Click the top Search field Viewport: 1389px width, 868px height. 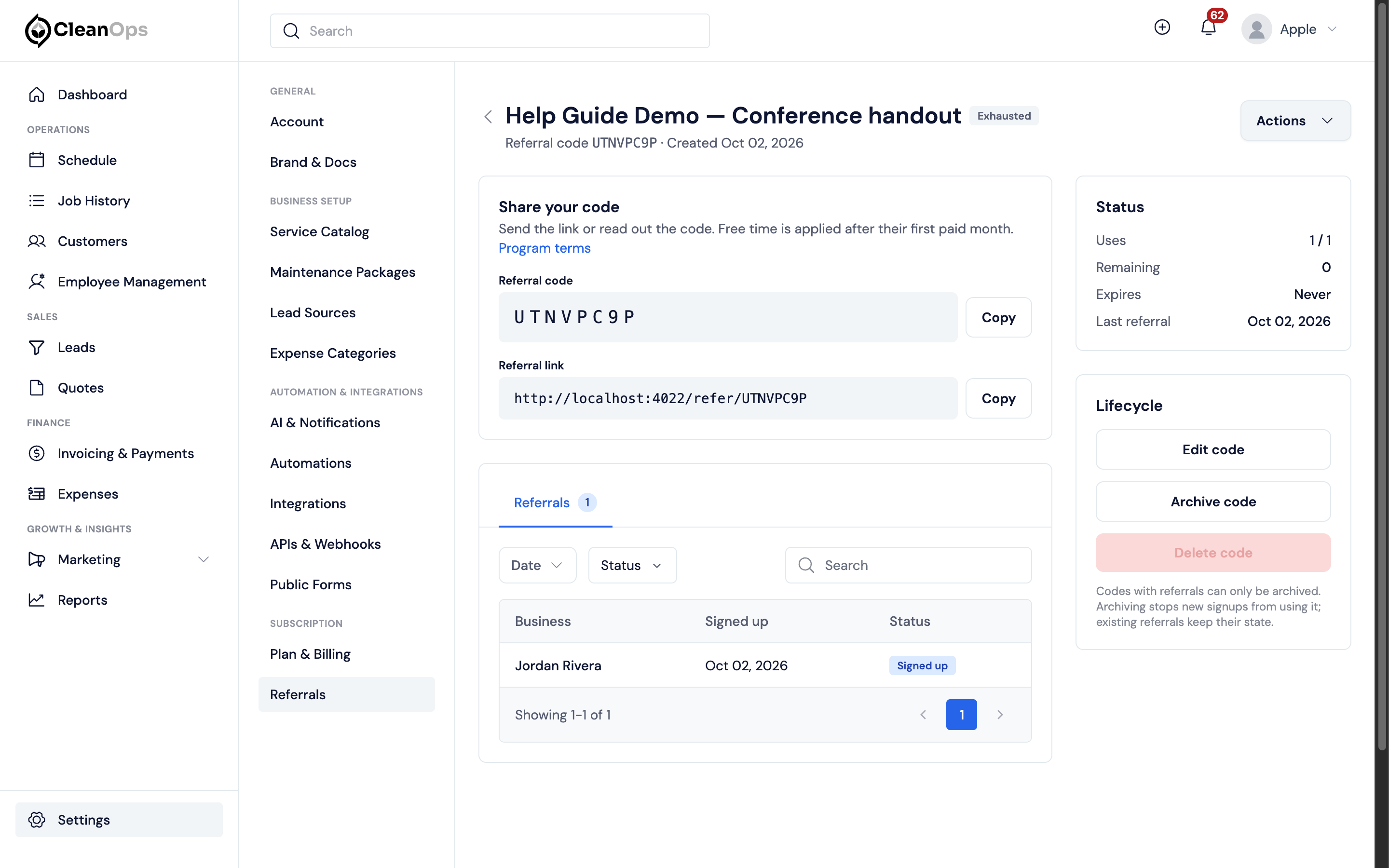click(x=490, y=31)
